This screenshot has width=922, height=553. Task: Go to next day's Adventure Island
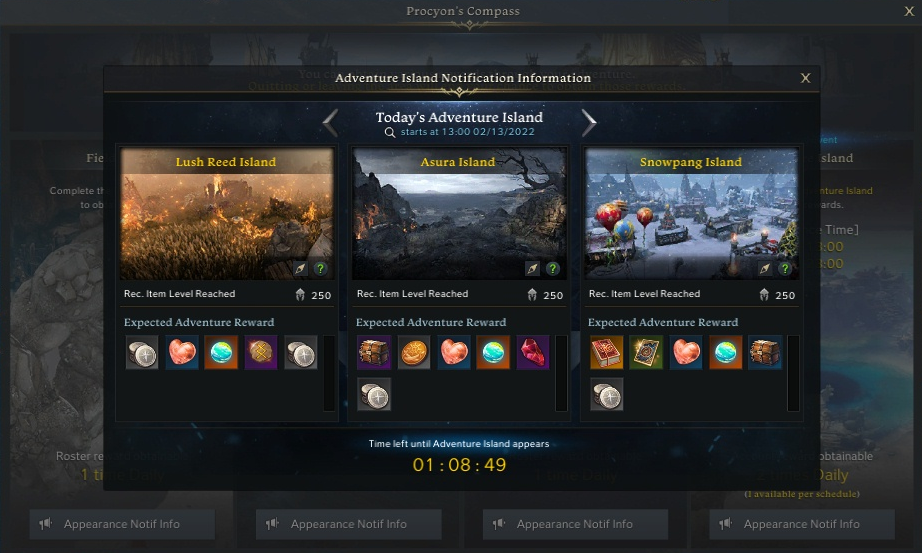point(589,122)
